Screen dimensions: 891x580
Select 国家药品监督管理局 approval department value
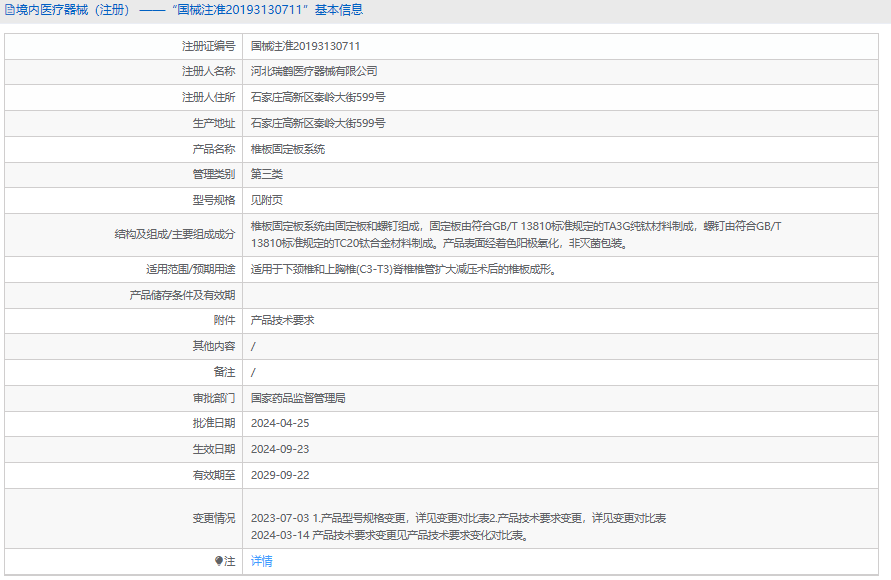pyautogui.click(x=298, y=398)
